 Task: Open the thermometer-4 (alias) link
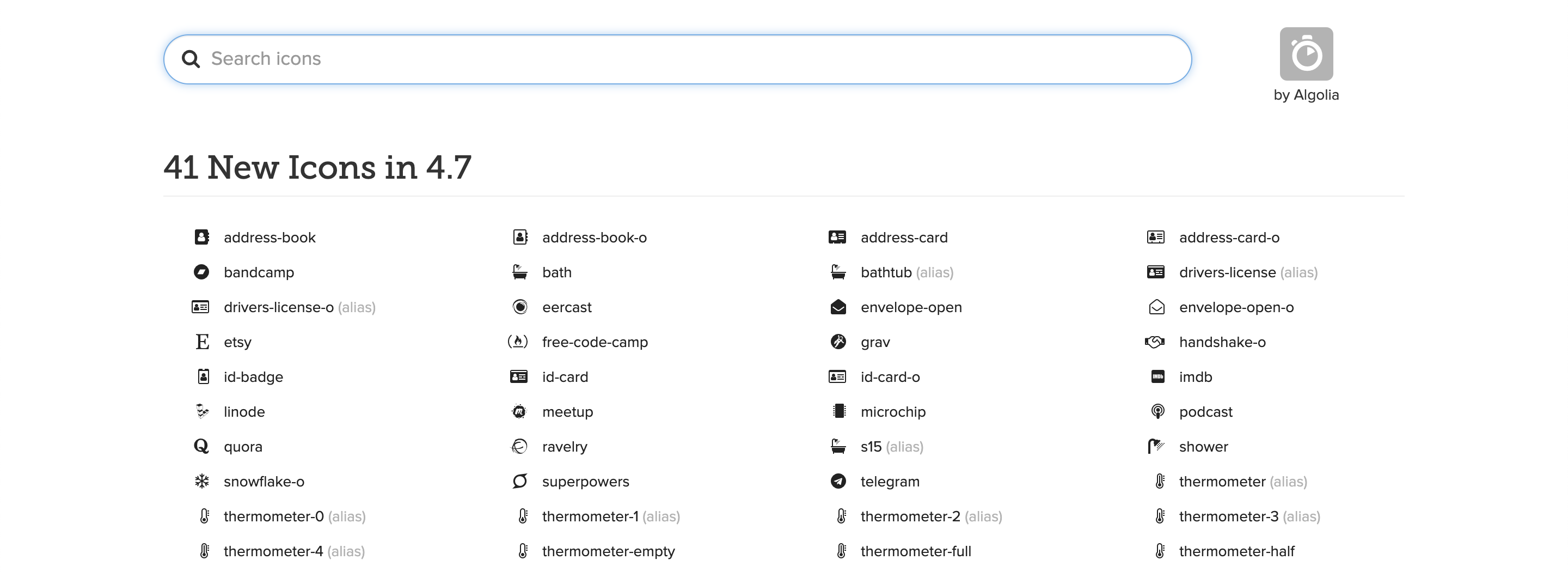294,551
